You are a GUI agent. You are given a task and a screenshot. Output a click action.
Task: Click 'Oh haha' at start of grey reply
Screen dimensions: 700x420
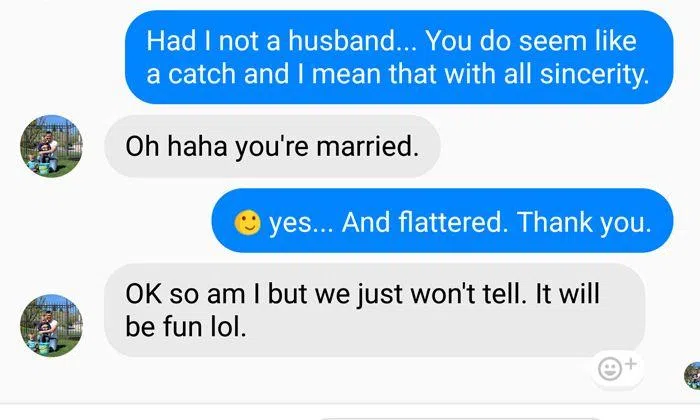coord(176,146)
